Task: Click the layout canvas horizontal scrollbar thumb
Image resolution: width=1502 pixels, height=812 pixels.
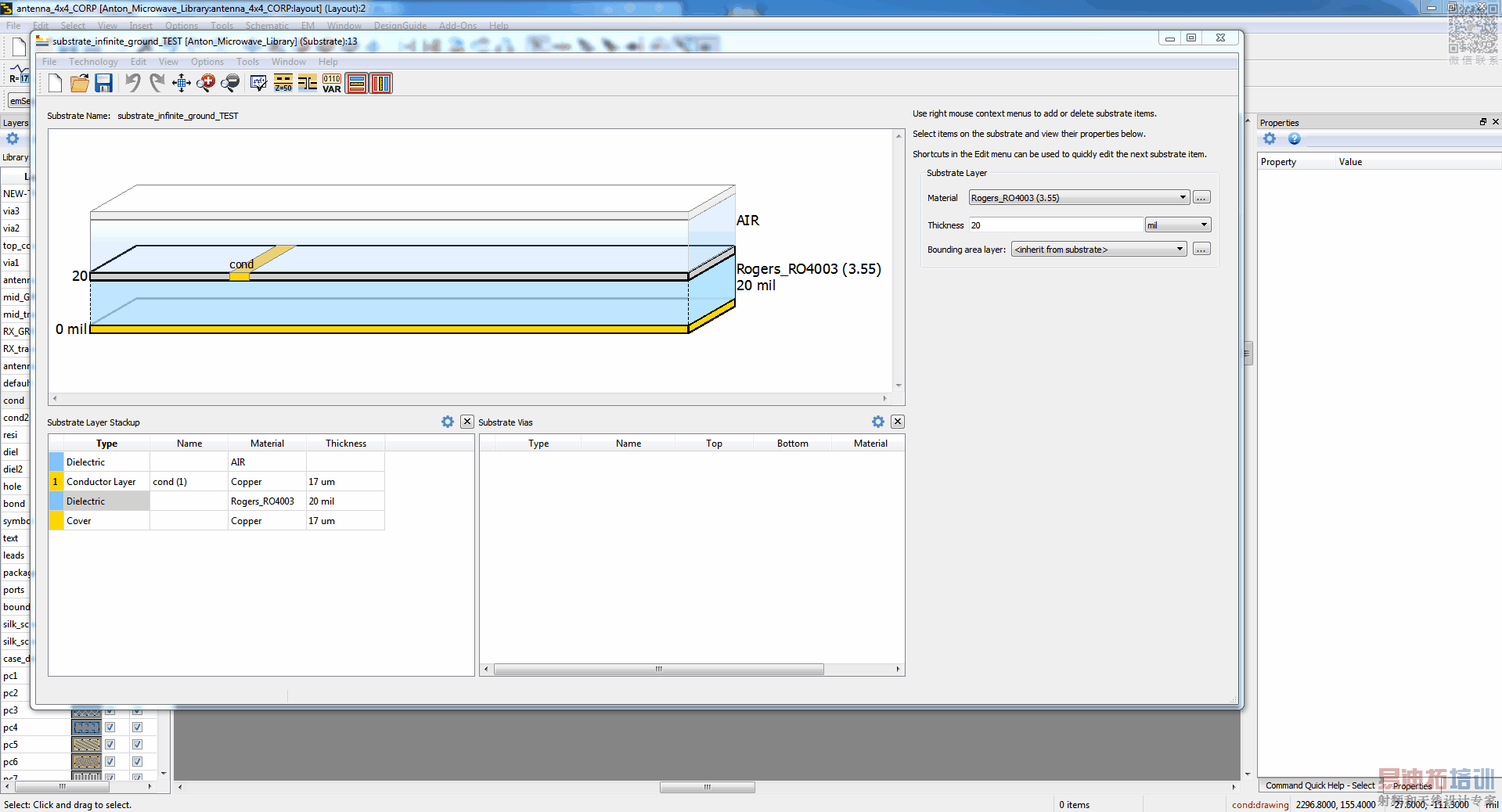Action: [708, 787]
